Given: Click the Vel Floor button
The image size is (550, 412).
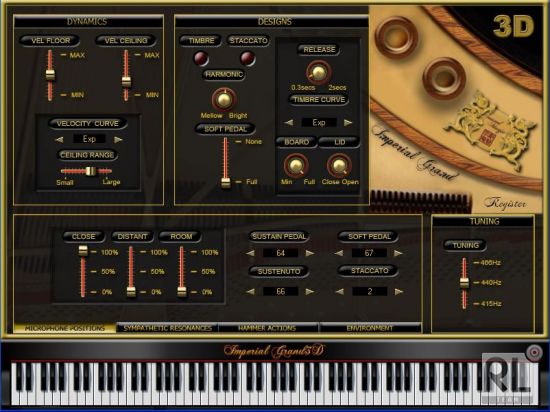Looking at the screenshot, I should 50,41.
